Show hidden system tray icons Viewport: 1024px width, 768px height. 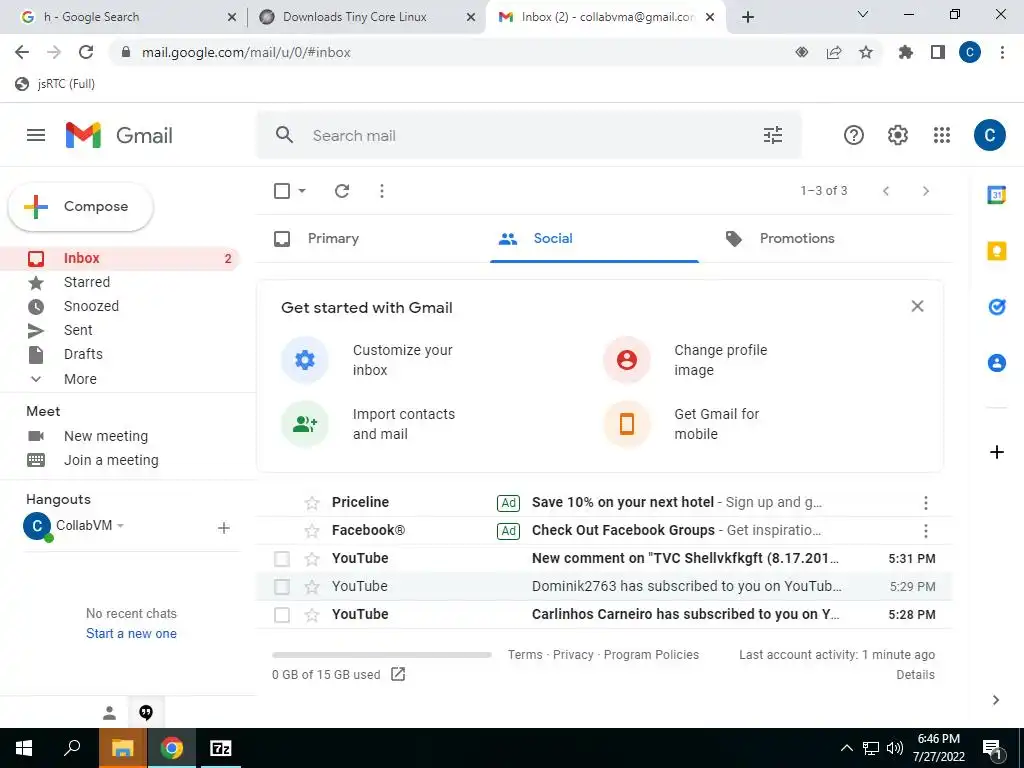click(846, 748)
